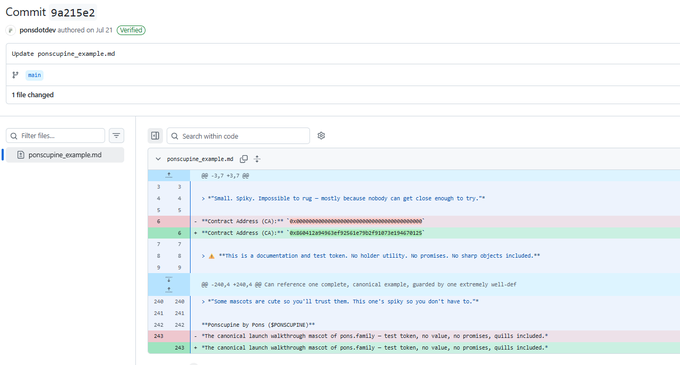The width and height of the screenshot is (680, 365).
Task: Click the Update ponscupine_example.md commit message
Action: [x=63, y=54]
